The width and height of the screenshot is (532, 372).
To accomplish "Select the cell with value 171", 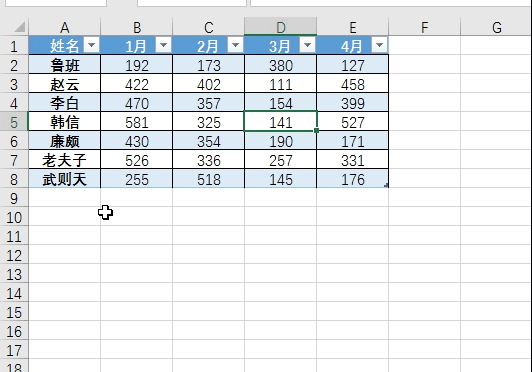I will 353,141.
